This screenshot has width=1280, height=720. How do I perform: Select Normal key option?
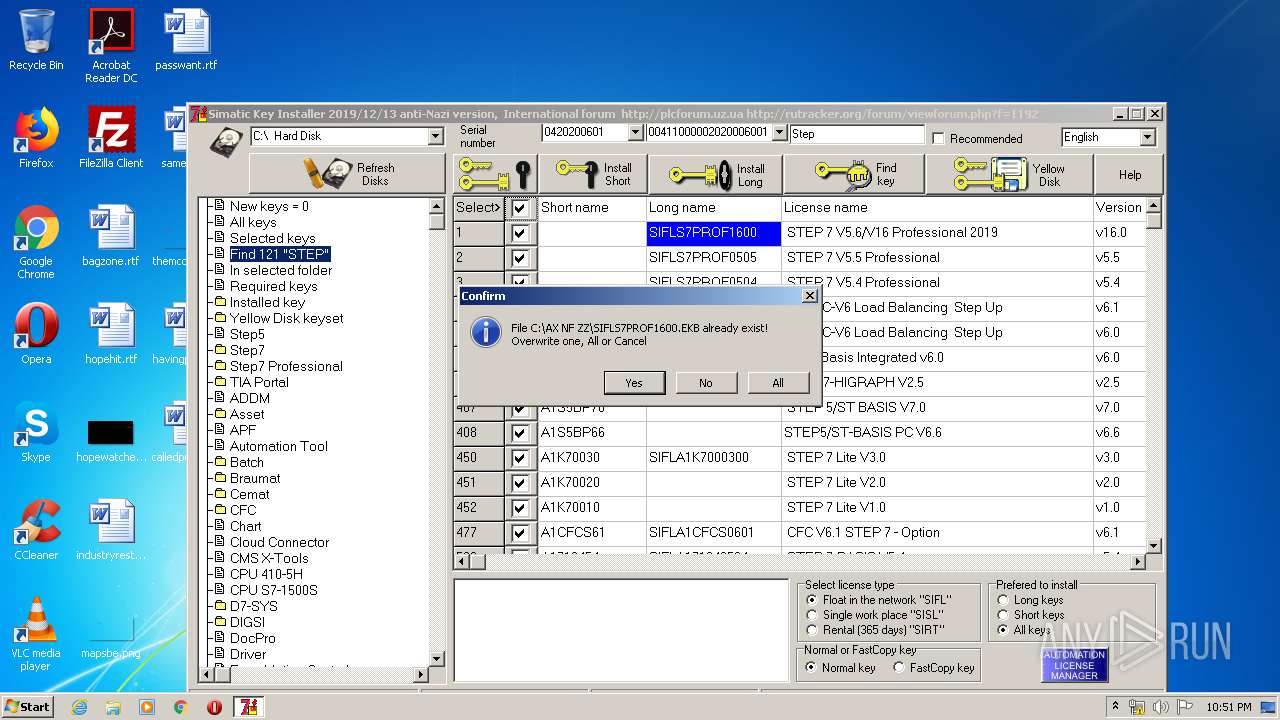tap(812, 667)
